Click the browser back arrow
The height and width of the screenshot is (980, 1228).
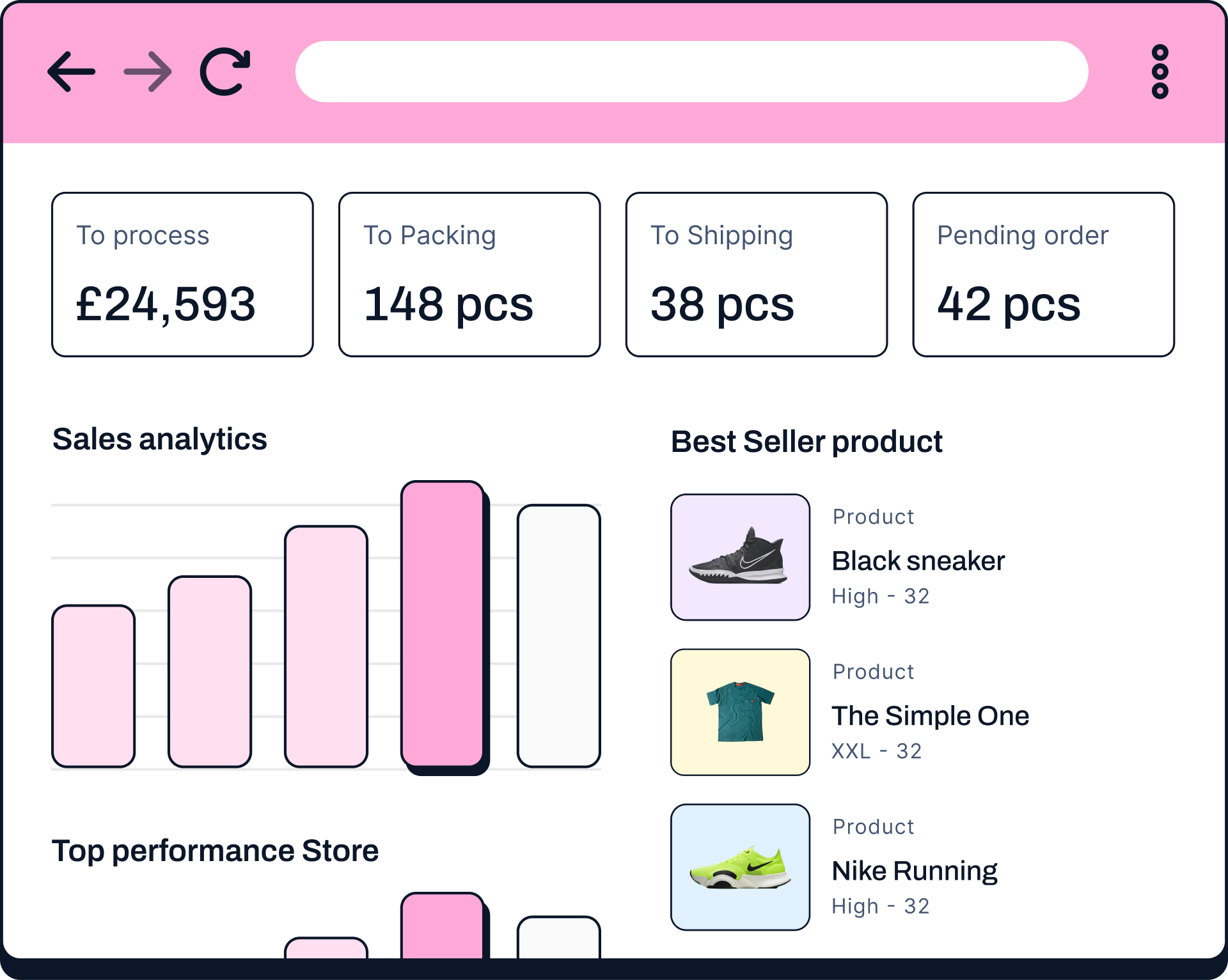72,72
